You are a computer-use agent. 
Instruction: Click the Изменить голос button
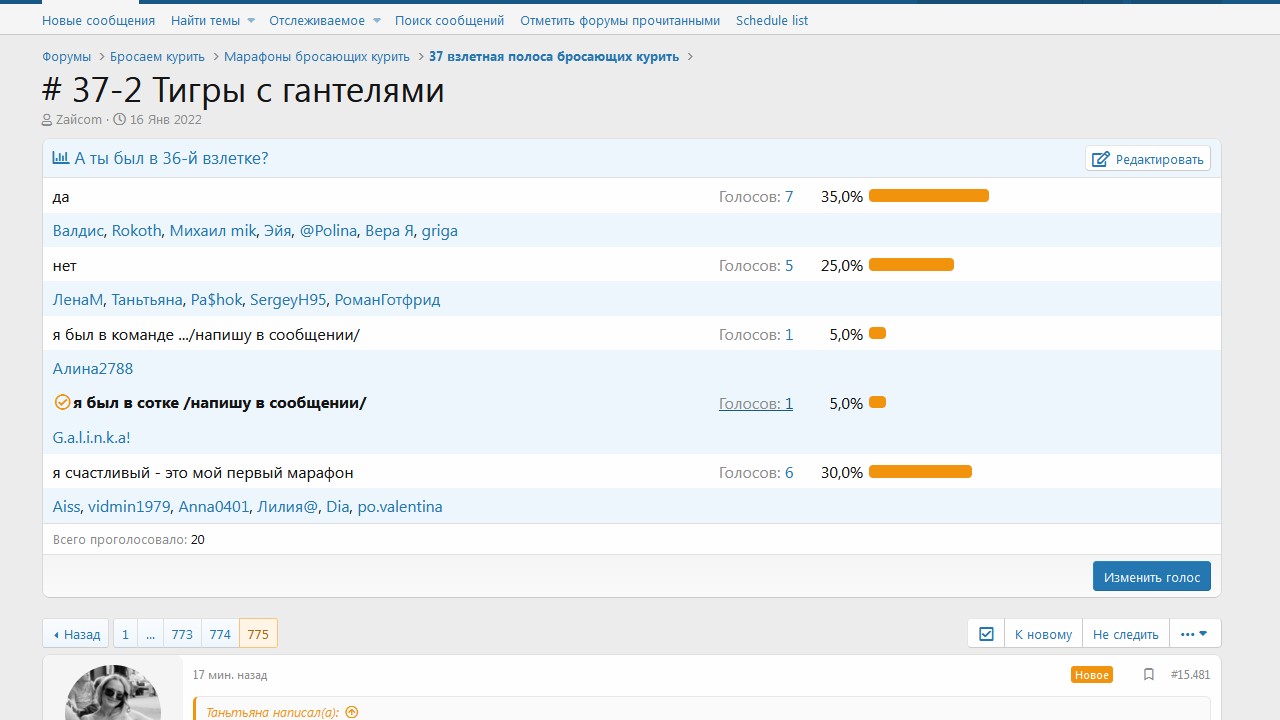tap(1152, 577)
